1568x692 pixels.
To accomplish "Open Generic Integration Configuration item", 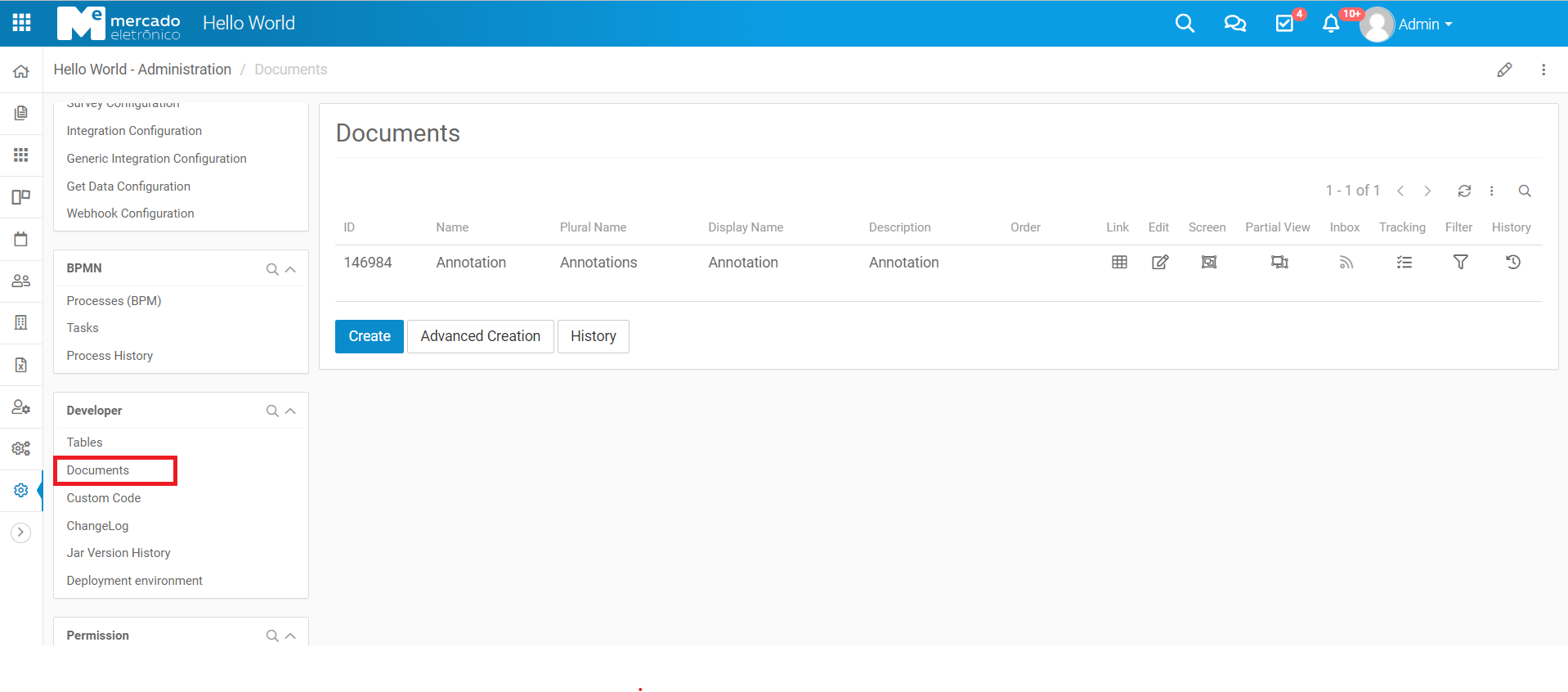I will 156,159.
